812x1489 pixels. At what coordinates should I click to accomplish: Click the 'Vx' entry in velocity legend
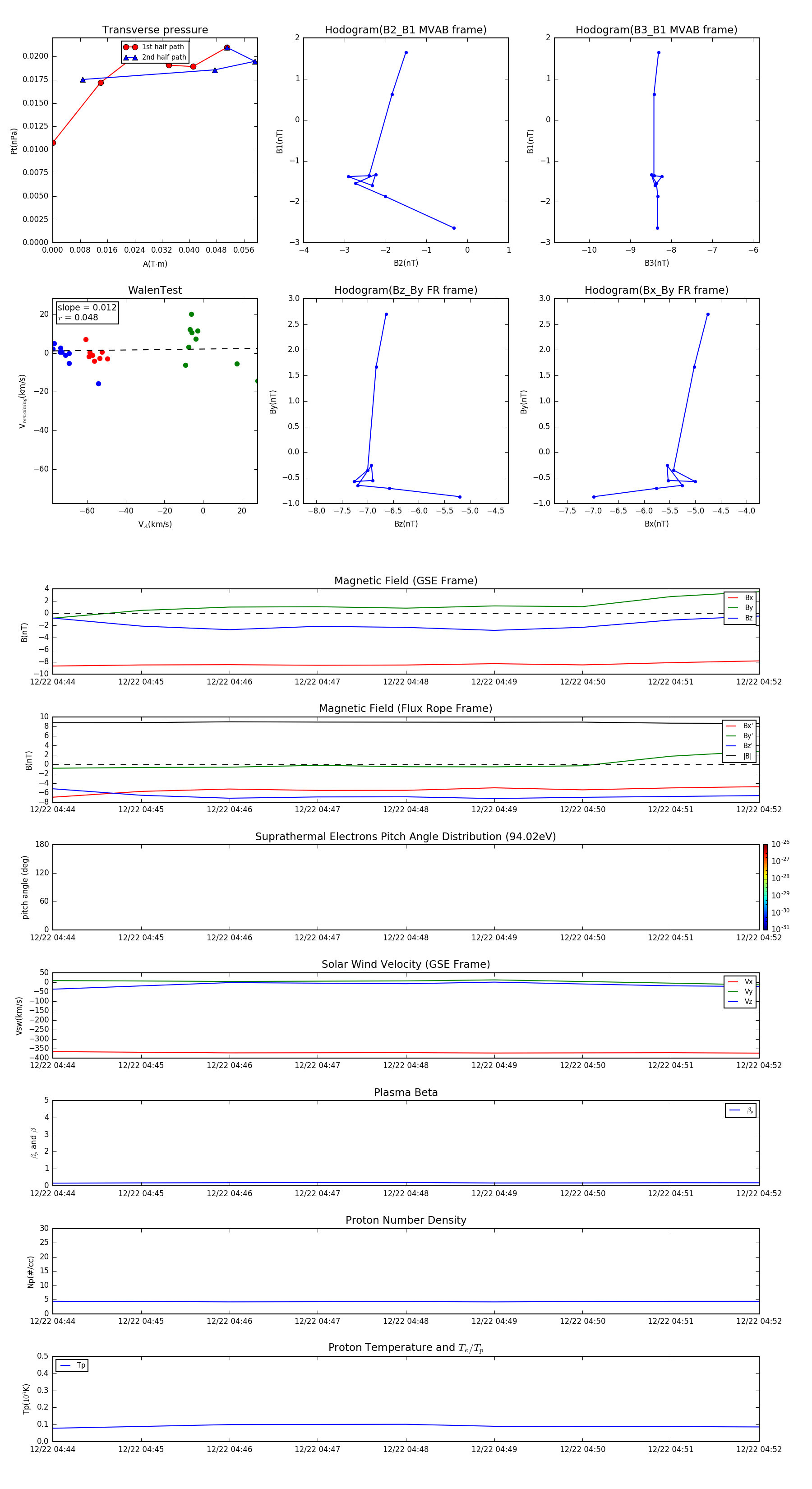coord(741,981)
